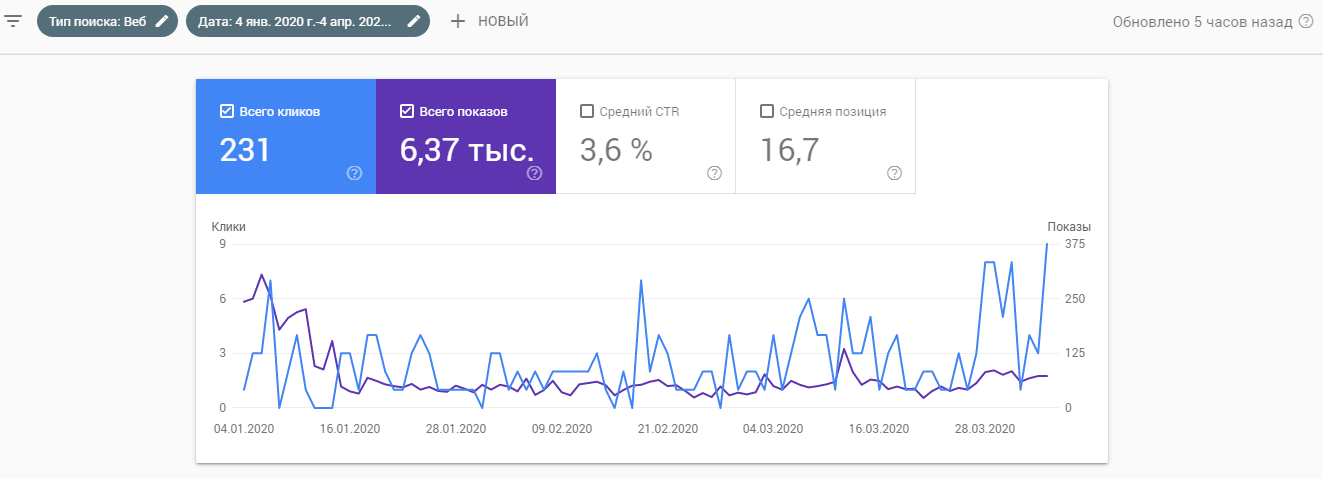Enable the "Средний CTR" checkbox
1323x479 pixels.
click(x=587, y=111)
